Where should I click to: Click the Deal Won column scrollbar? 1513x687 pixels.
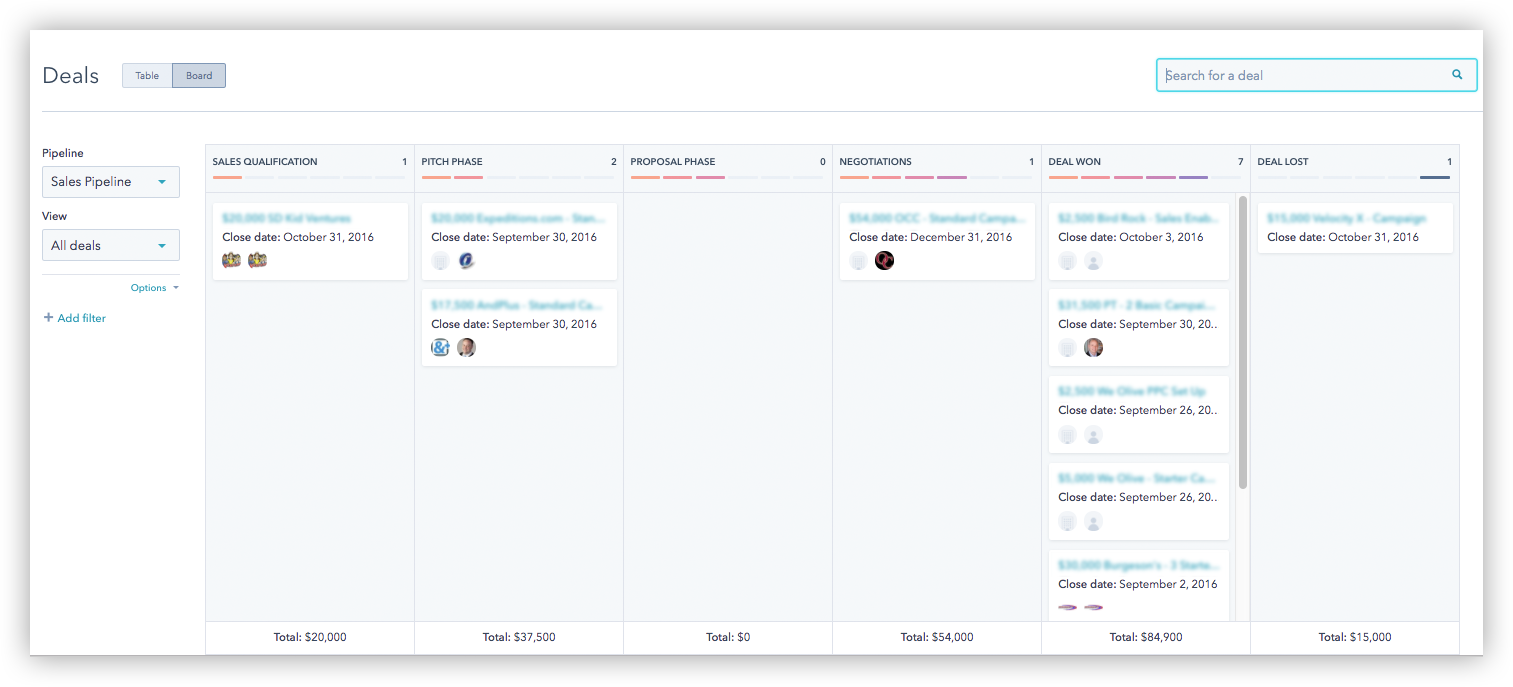(1243, 342)
